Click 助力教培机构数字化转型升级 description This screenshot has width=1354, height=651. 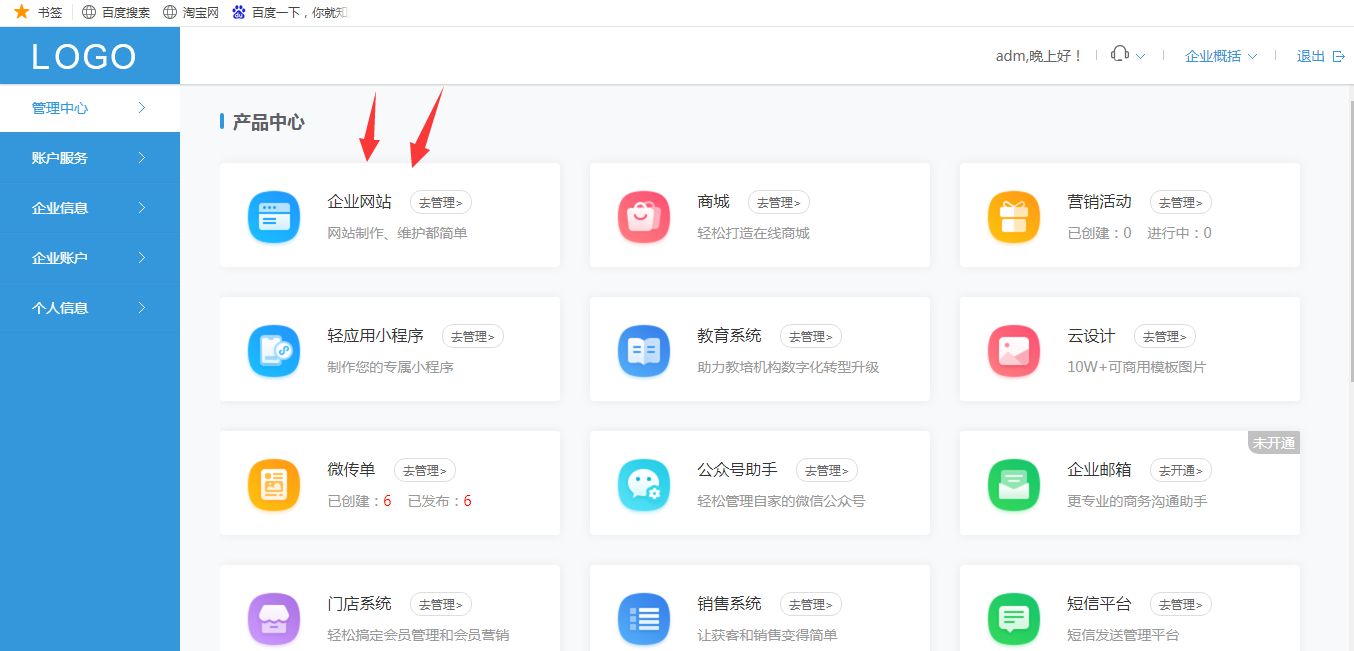tap(788, 367)
